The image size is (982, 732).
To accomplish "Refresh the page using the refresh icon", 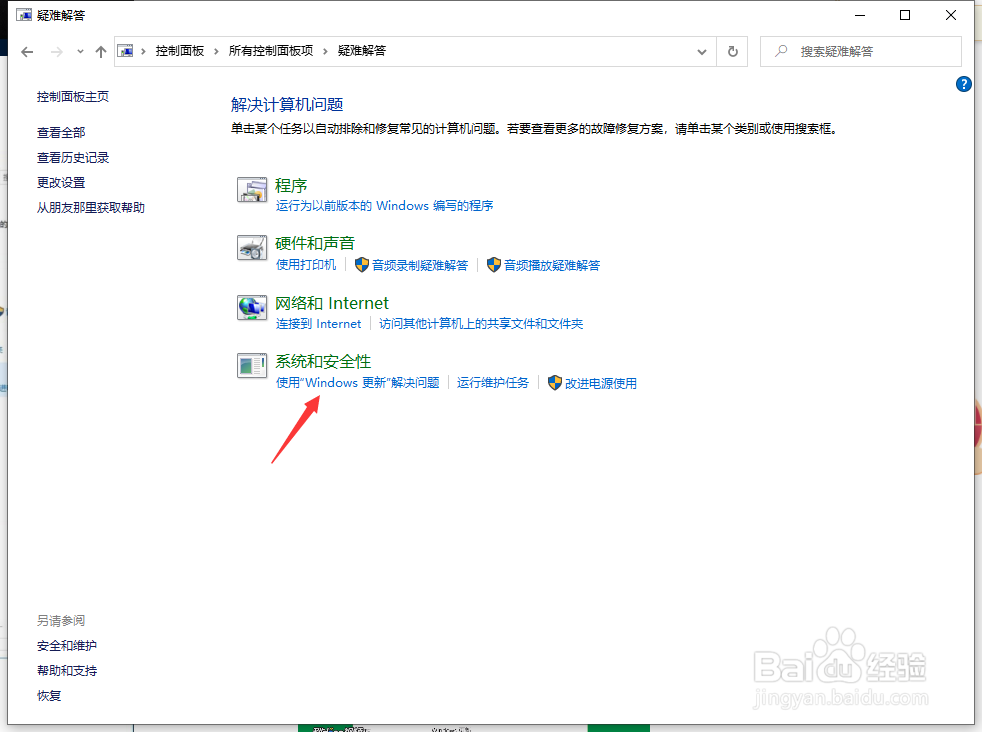I will (732, 51).
